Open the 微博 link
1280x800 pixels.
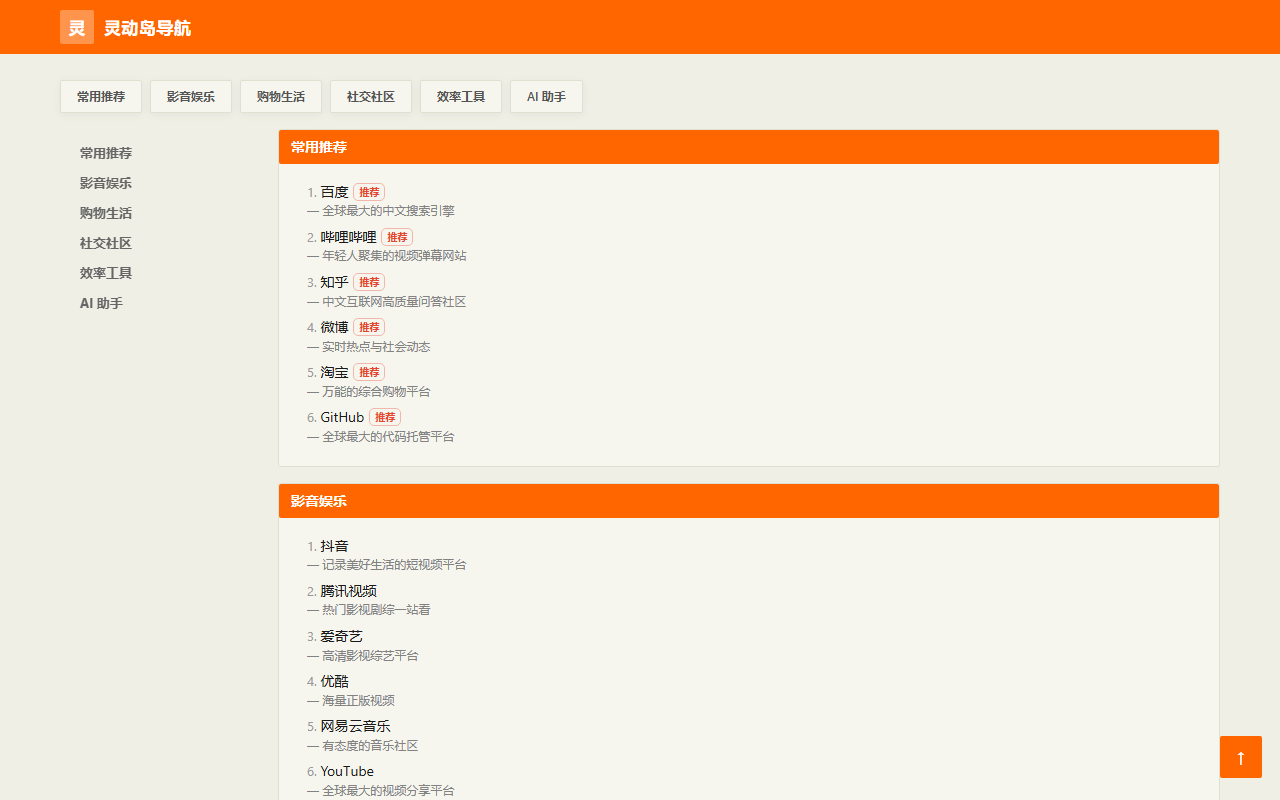click(x=335, y=327)
